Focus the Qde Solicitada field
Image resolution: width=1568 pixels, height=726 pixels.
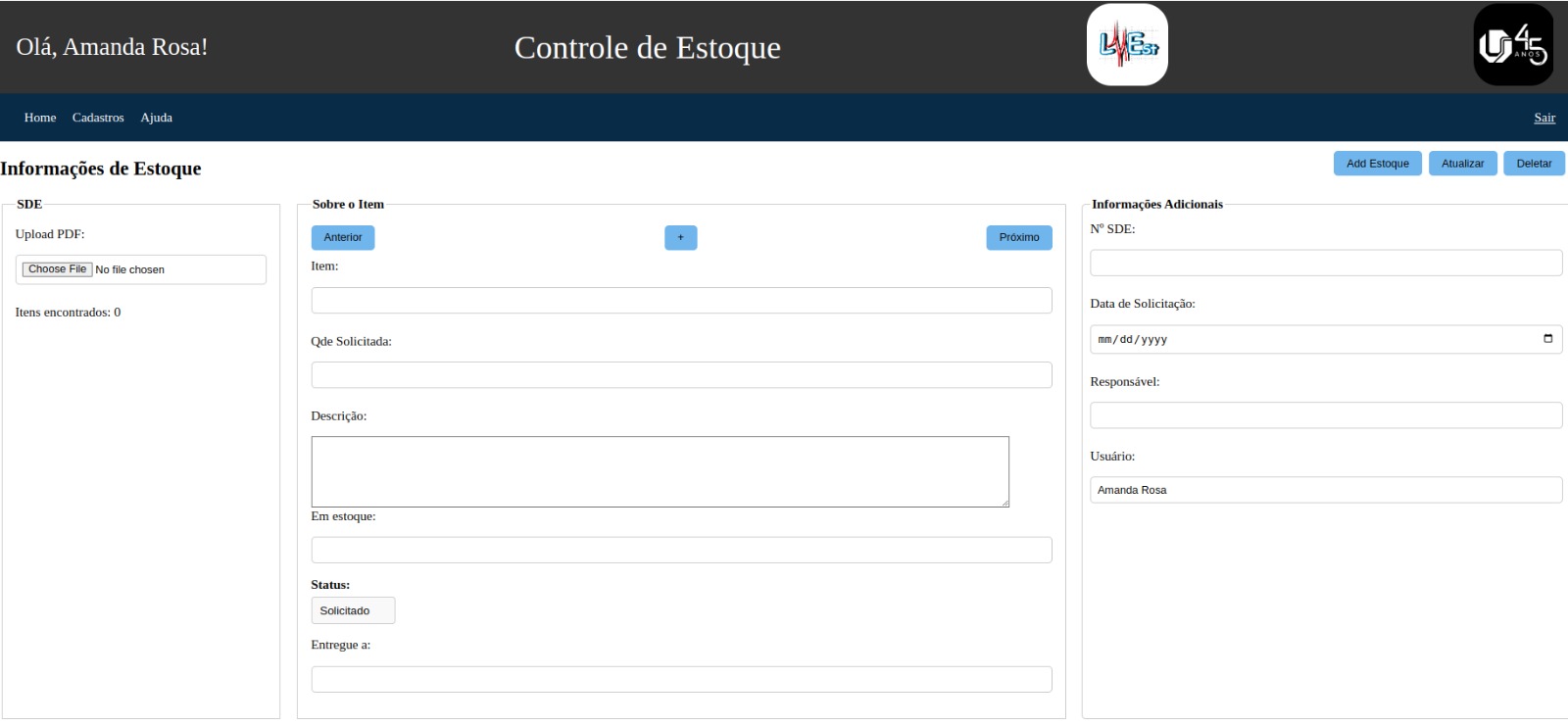tap(681, 375)
